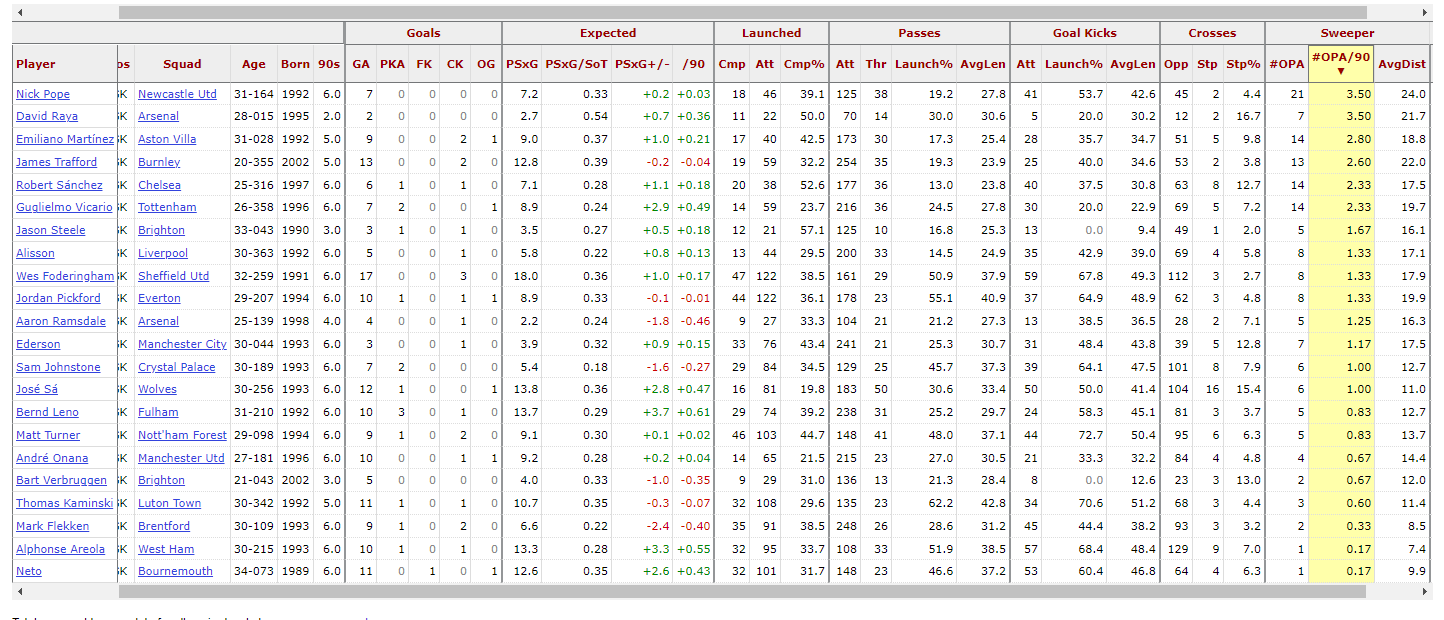Open Aaron Ramsdale player page
The height and width of the screenshot is (620, 1444).
[61, 321]
